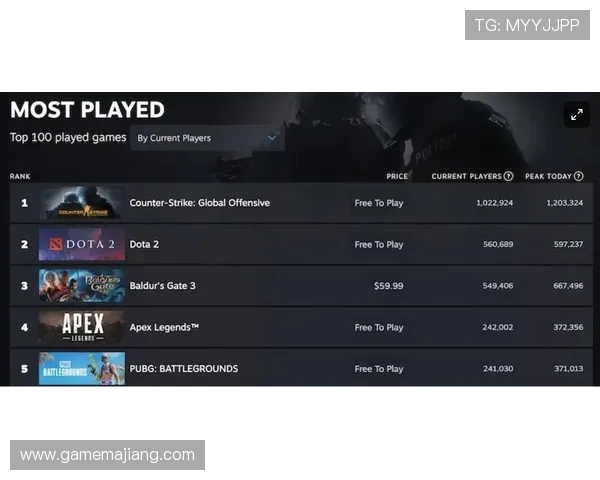Viewport: 600px width, 480px height.
Task: Open the By Current Players dropdown
Action: 207,138
